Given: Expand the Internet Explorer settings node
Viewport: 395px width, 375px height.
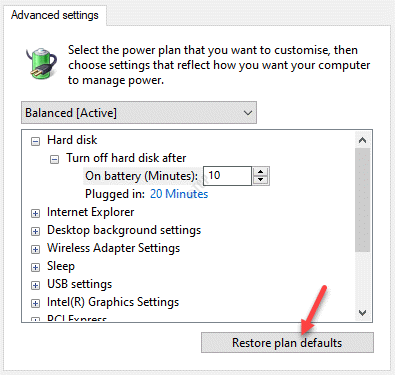Looking at the screenshot, I should [35, 213].
